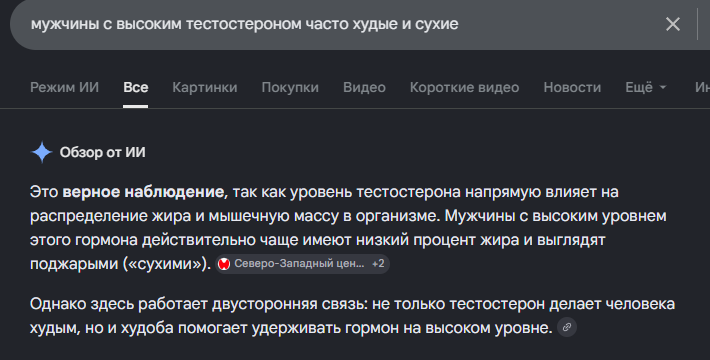Switch to the Режим ИИ tab

(x=64, y=87)
